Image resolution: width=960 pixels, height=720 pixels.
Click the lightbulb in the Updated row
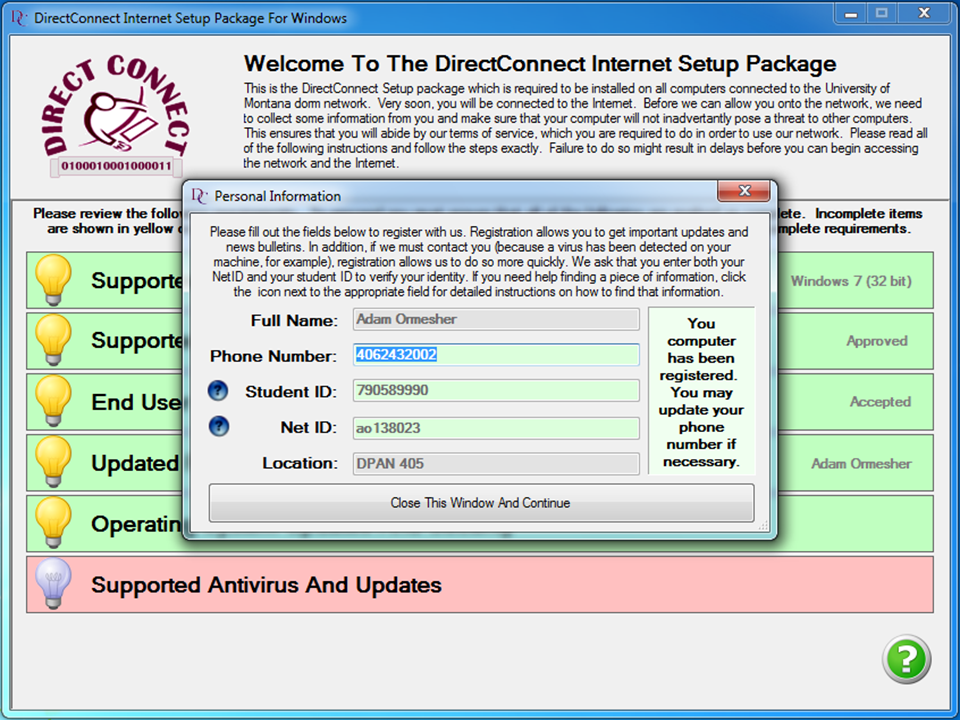pyautogui.click(x=53, y=462)
